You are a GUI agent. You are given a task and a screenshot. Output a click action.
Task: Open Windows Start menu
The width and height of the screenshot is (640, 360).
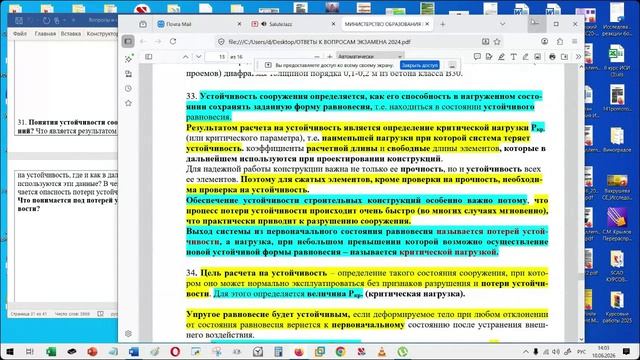(10, 351)
